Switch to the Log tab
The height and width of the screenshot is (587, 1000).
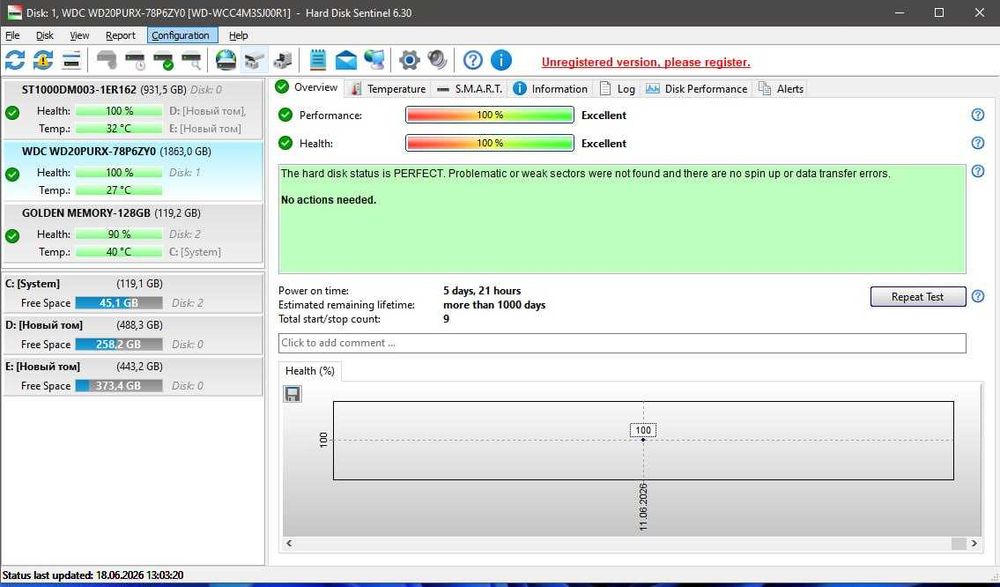[617, 89]
